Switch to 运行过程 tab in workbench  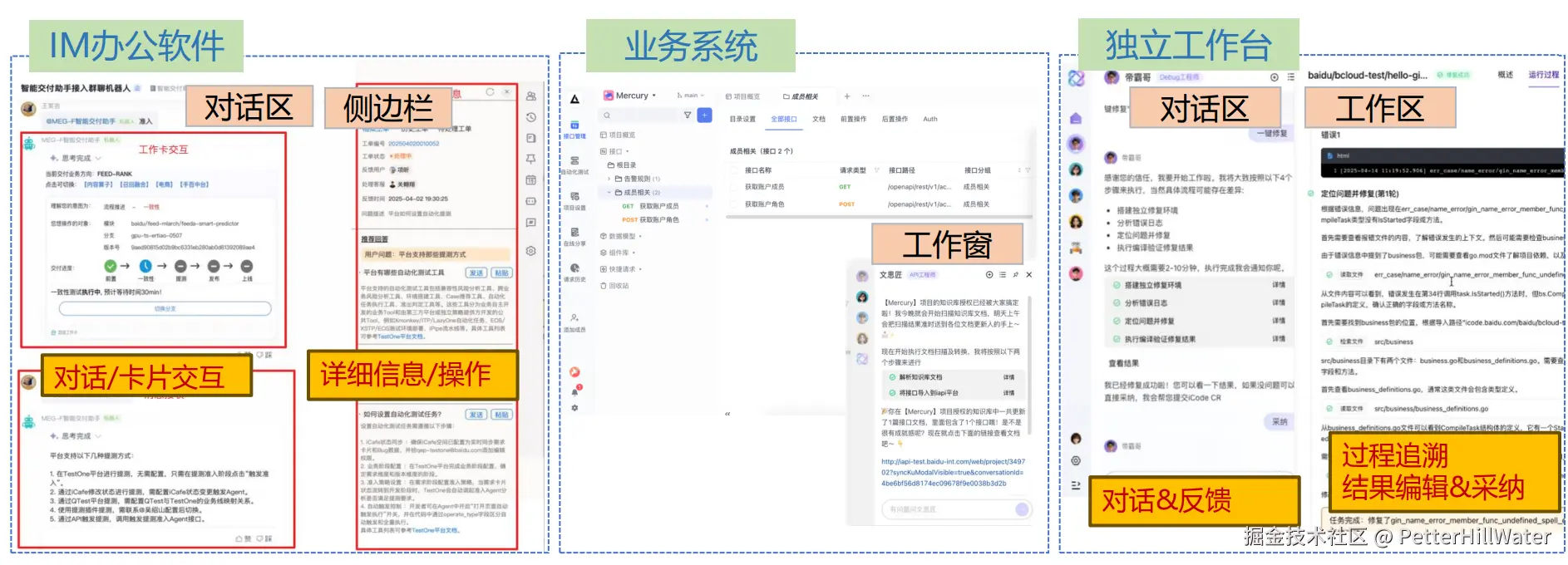click(x=1544, y=75)
